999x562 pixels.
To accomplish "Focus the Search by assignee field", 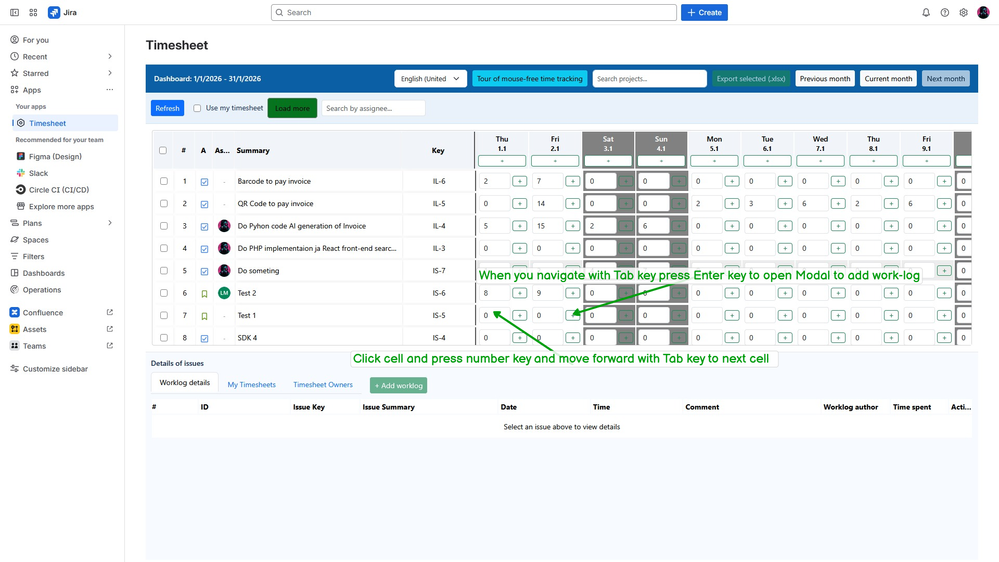I will coord(373,108).
